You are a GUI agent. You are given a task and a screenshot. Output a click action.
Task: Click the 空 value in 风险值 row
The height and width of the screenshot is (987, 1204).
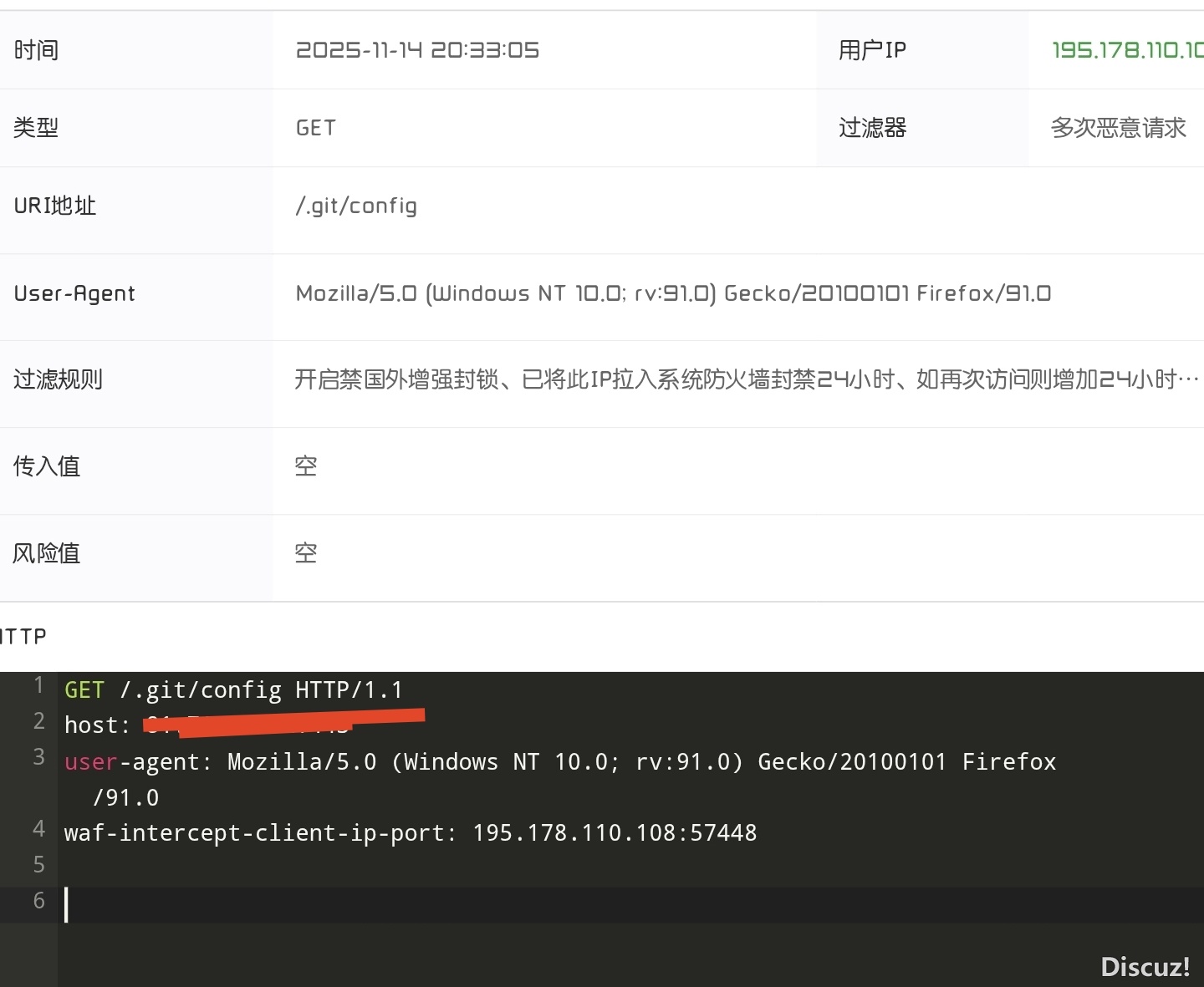(306, 553)
